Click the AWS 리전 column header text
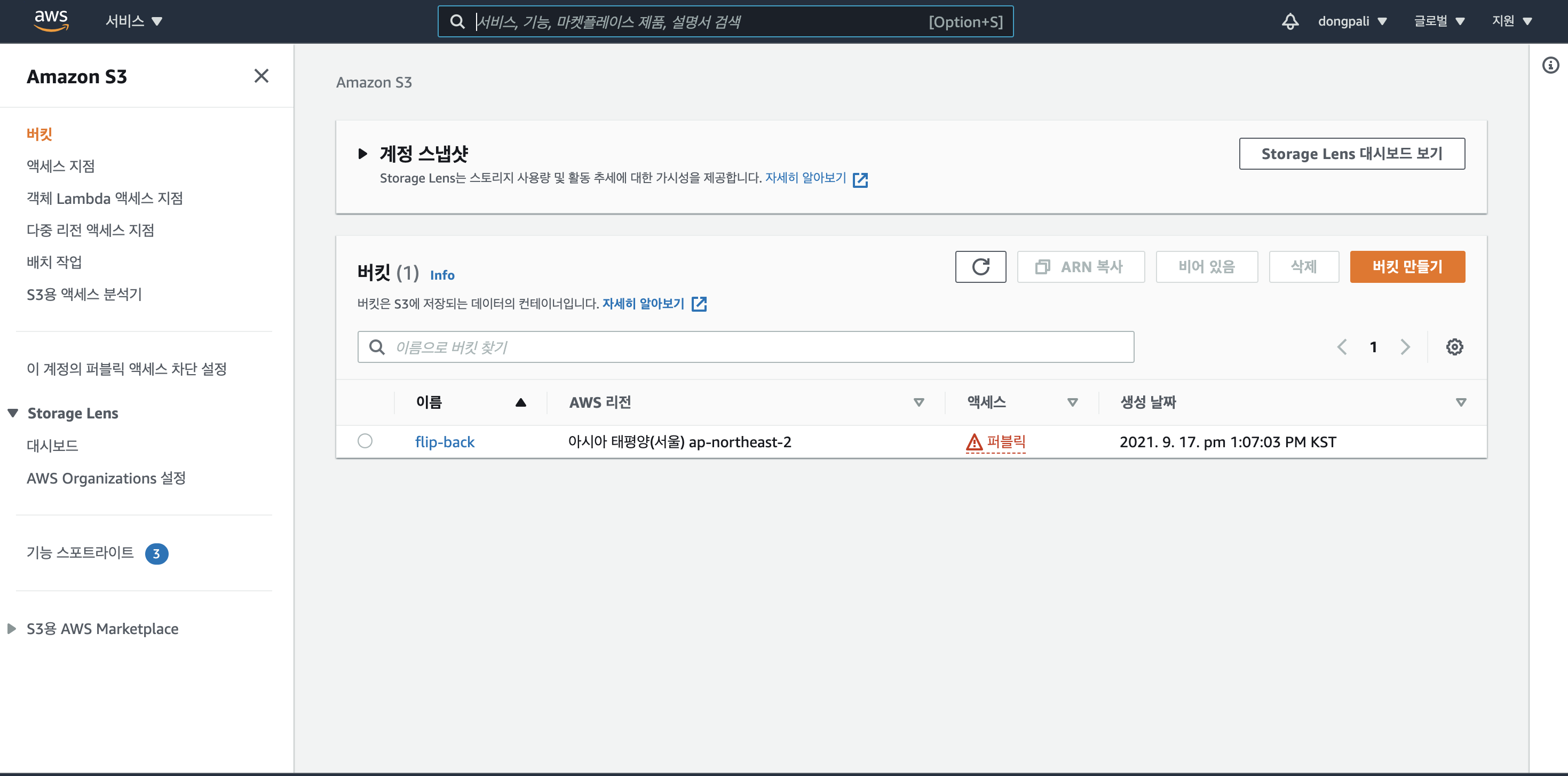The height and width of the screenshot is (776, 1568). [x=599, y=402]
